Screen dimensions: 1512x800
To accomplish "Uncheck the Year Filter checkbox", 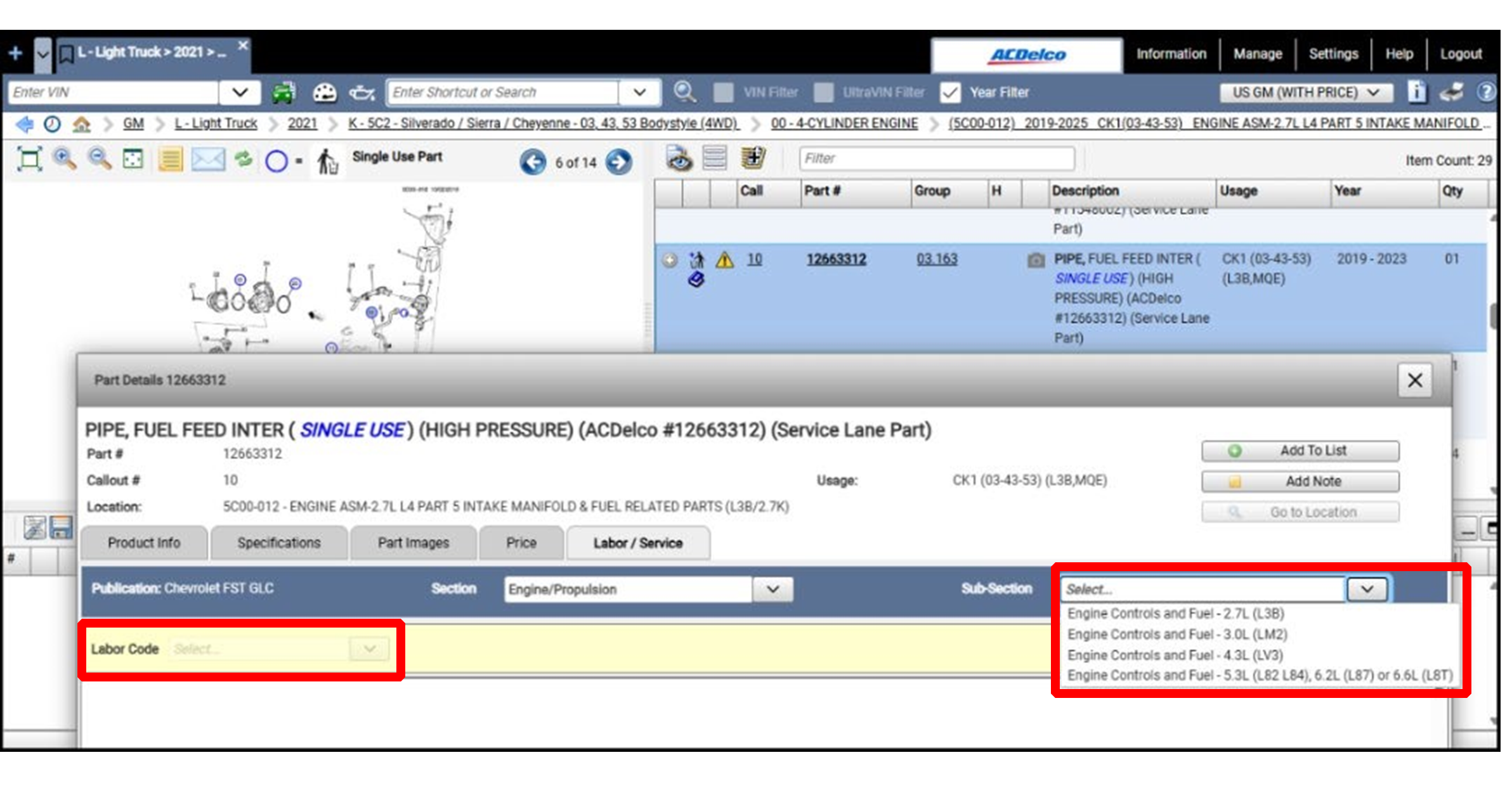I will point(949,93).
